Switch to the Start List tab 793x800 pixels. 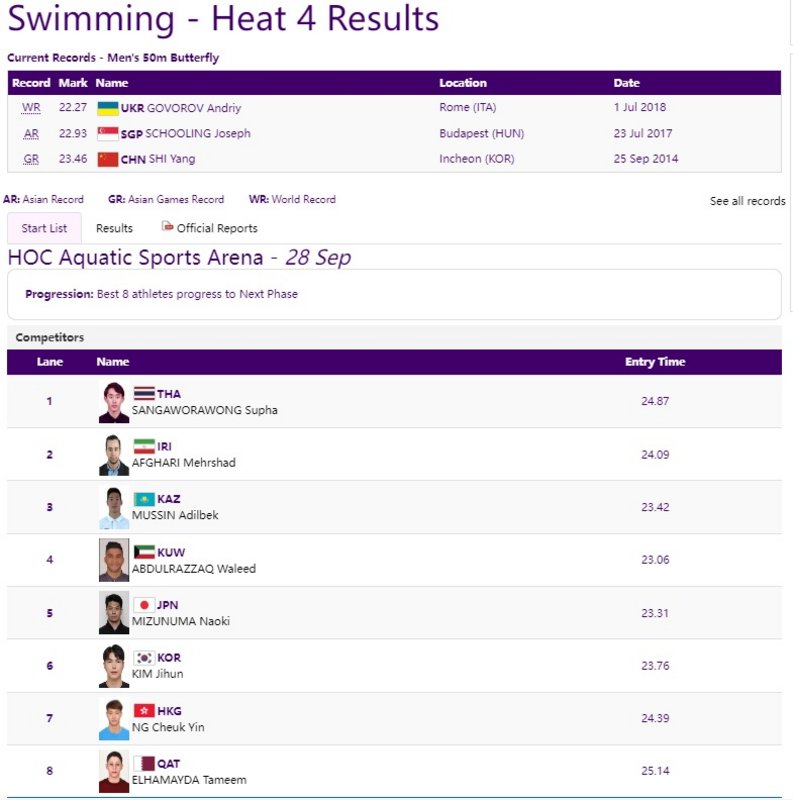click(x=44, y=228)
